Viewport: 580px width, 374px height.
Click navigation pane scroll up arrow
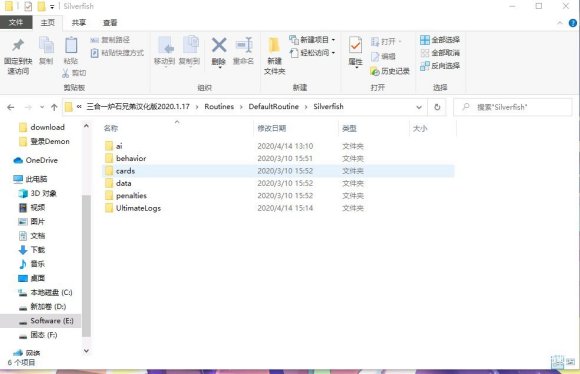(86, 126)
